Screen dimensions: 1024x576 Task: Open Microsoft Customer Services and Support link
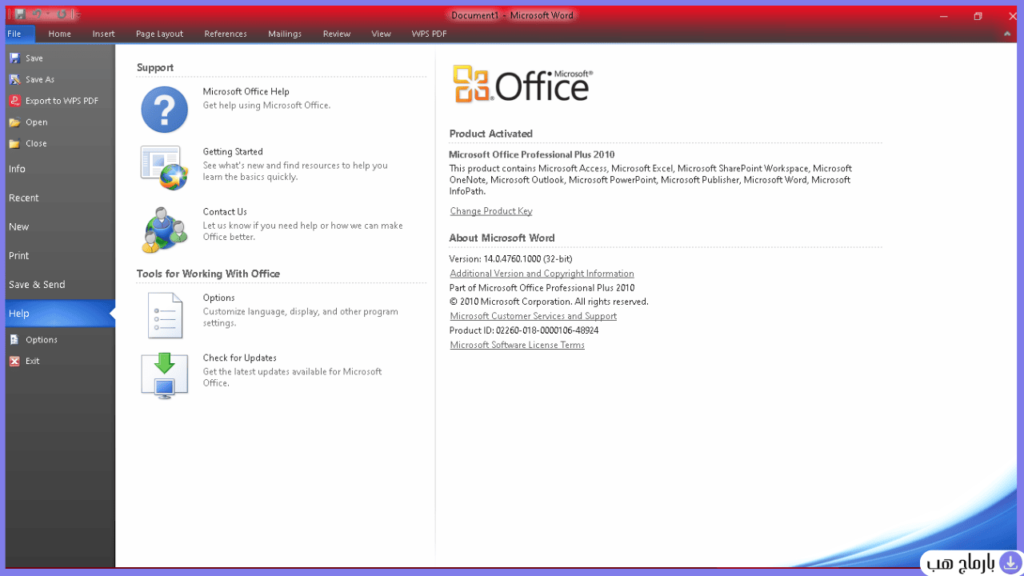tap(533, 316)
